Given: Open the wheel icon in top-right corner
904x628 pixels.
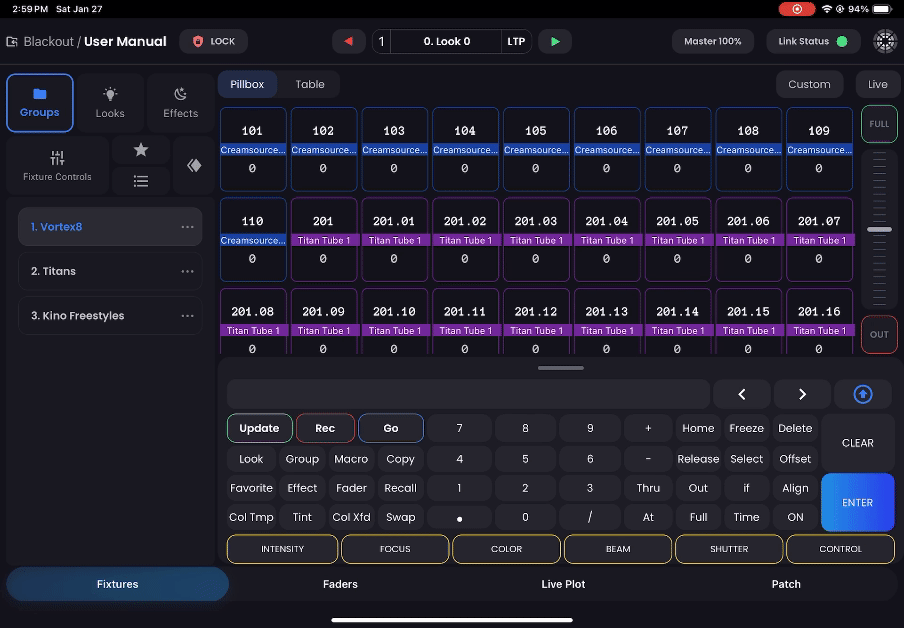Looking at the screenshot, I should click(885, 42).
